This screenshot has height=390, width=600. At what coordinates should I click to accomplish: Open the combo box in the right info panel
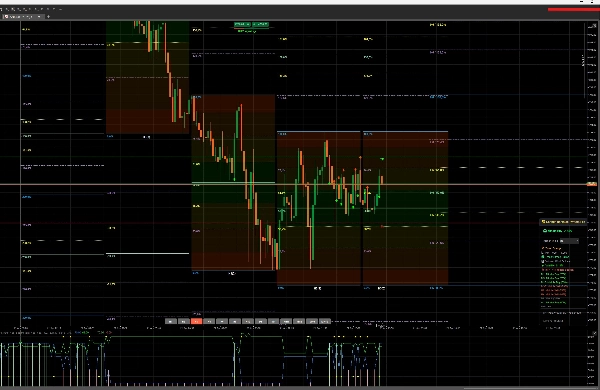pos(569,241)
